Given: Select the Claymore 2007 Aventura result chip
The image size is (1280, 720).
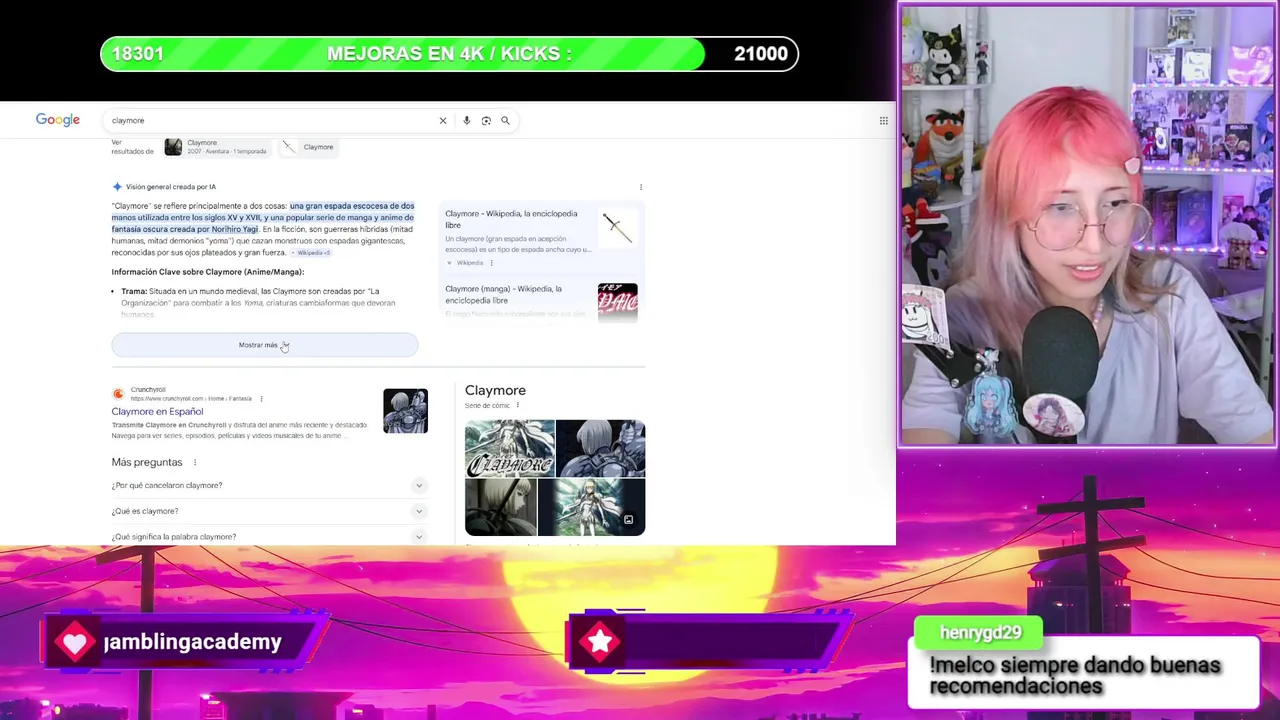Looking at the screenshot, I should [216, 147].
